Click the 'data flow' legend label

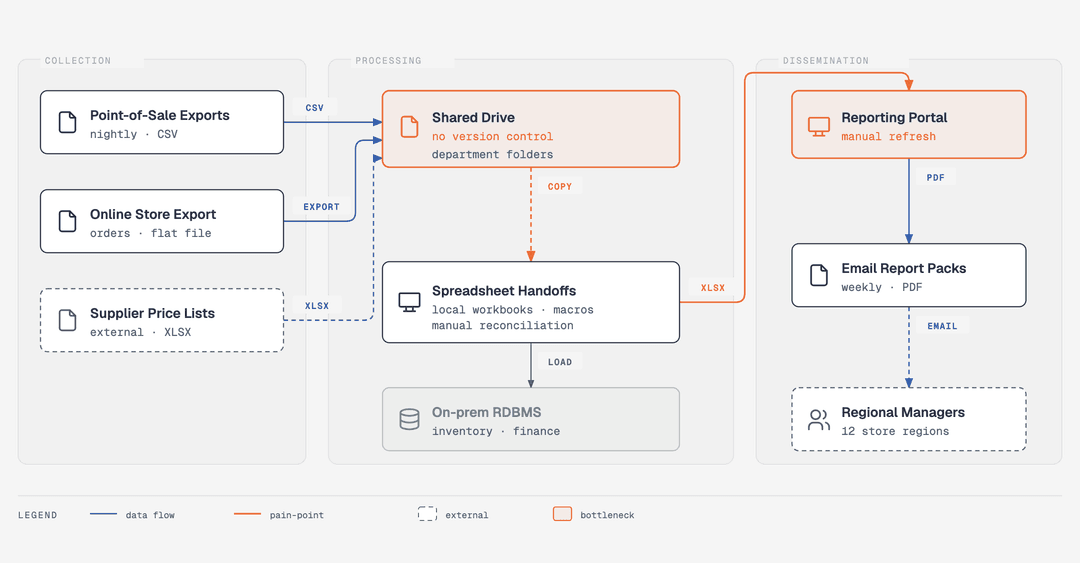point(150,515)
